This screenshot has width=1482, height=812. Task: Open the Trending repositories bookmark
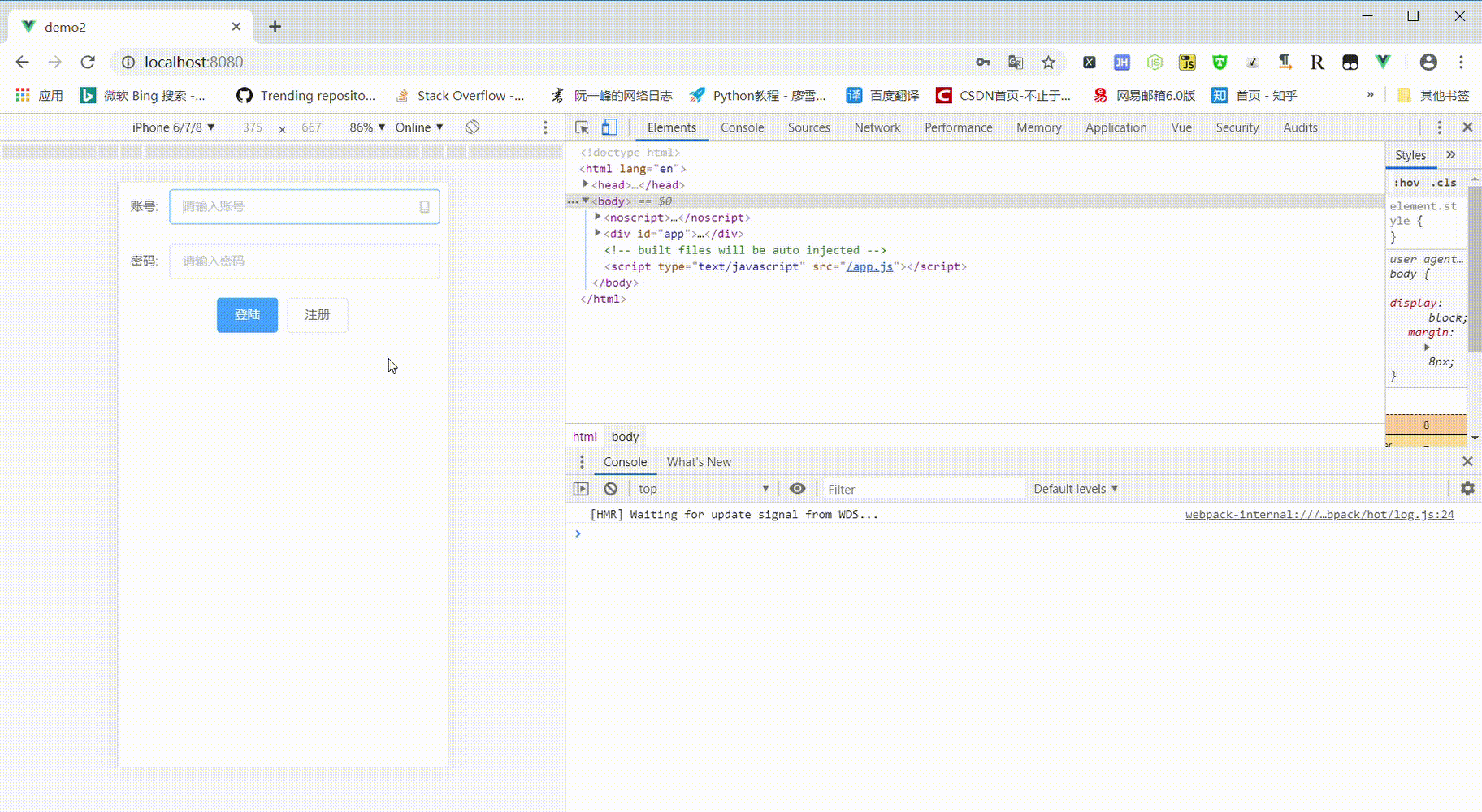click(306, 96)
